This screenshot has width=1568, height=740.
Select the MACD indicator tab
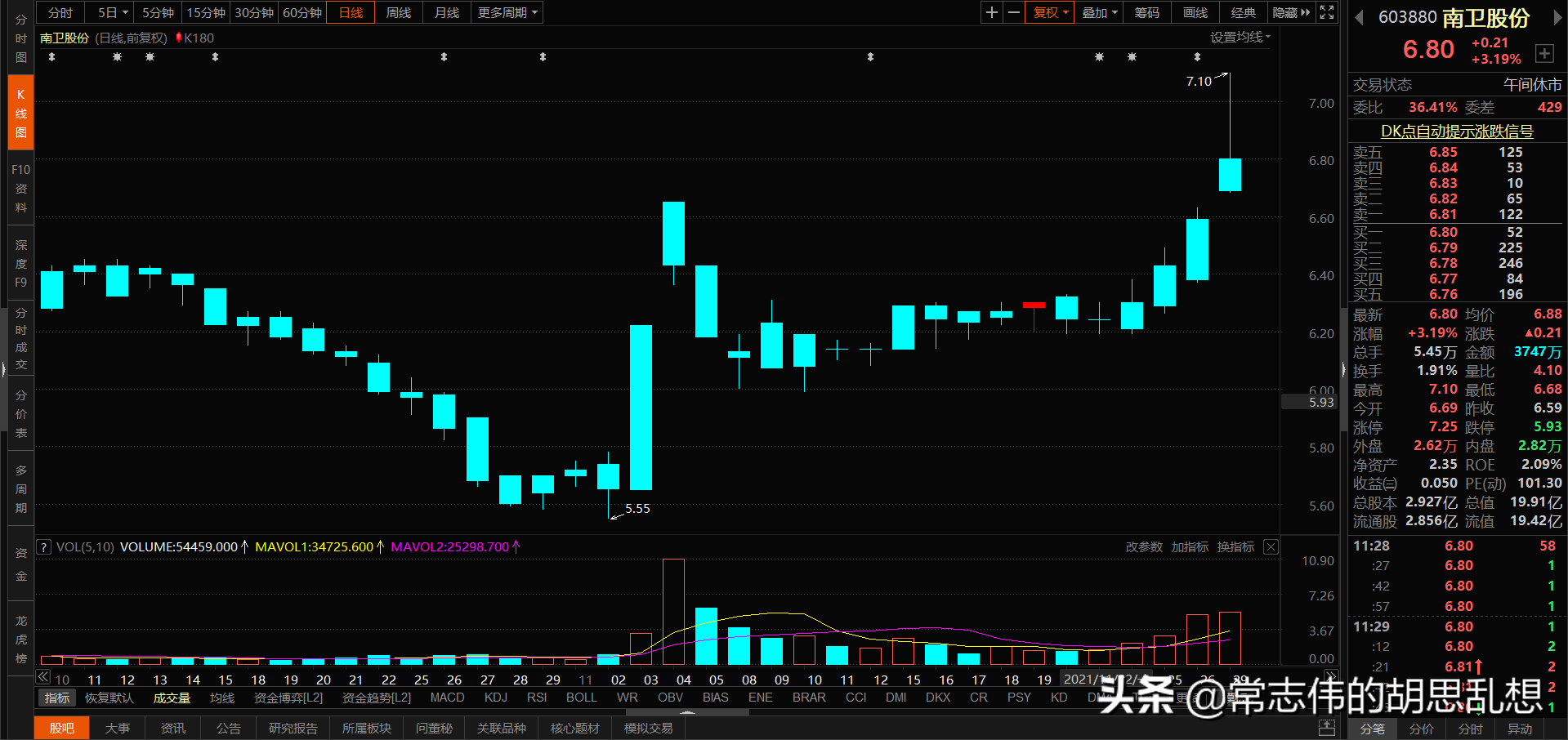point(447,697)
